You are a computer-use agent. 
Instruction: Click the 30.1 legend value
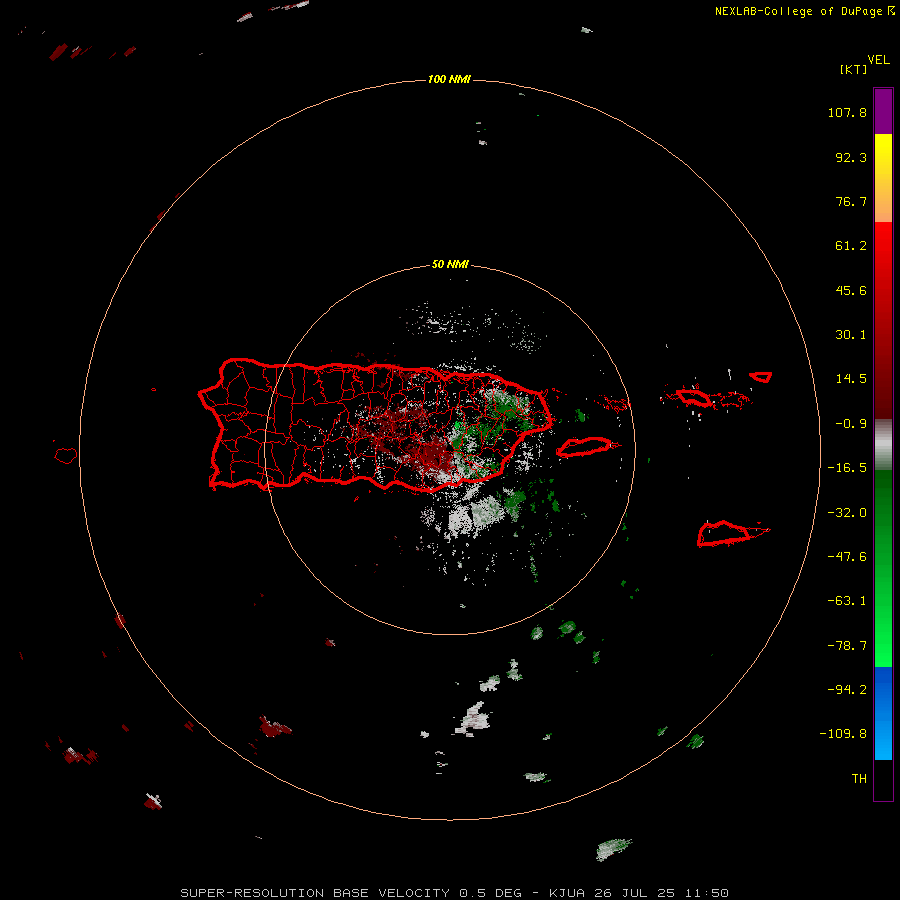coord(851,335)
